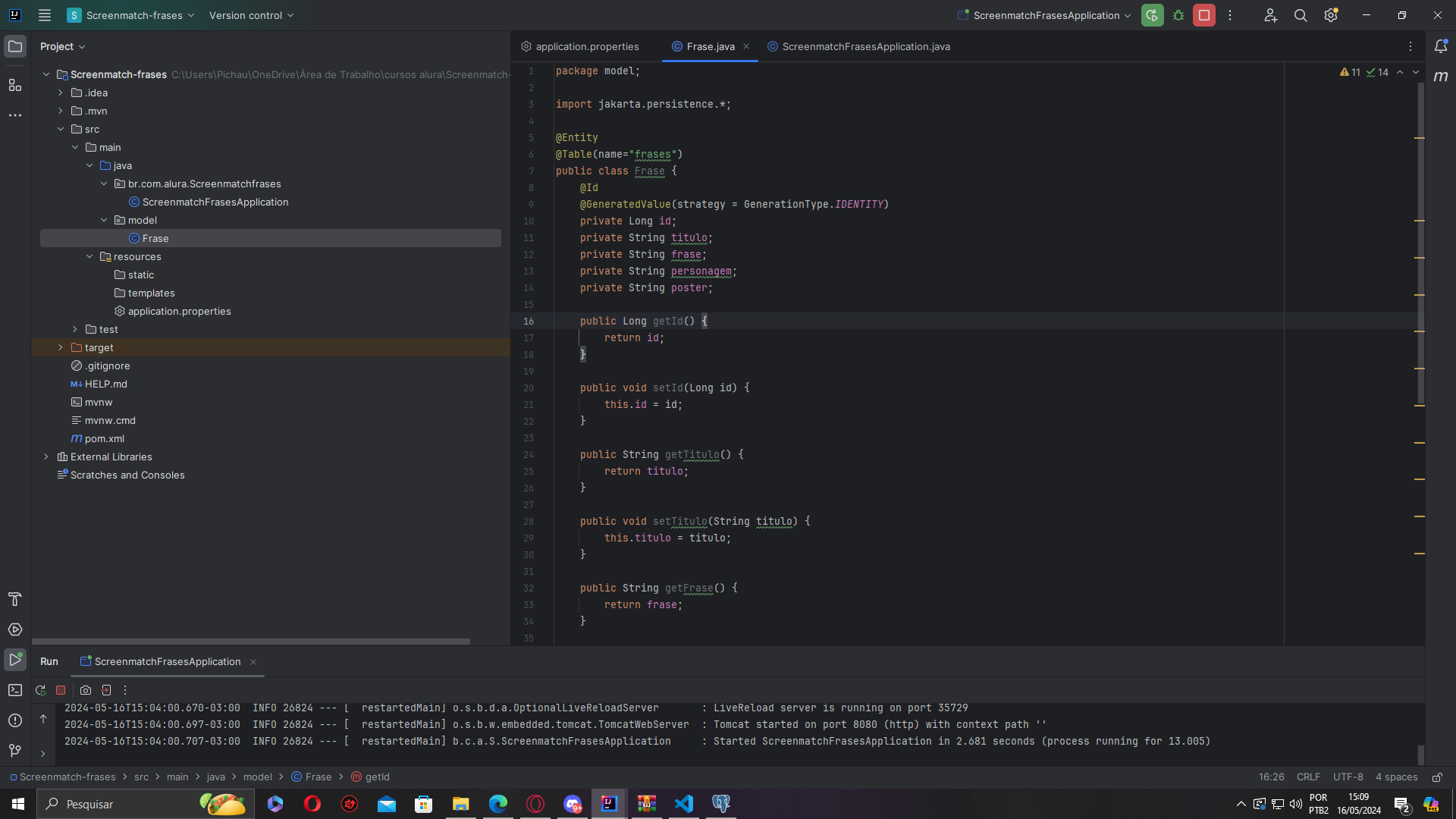This screenshot has width=1456, height=819.
Task: Open the Project view dropdown
Action: pos(62,46)
